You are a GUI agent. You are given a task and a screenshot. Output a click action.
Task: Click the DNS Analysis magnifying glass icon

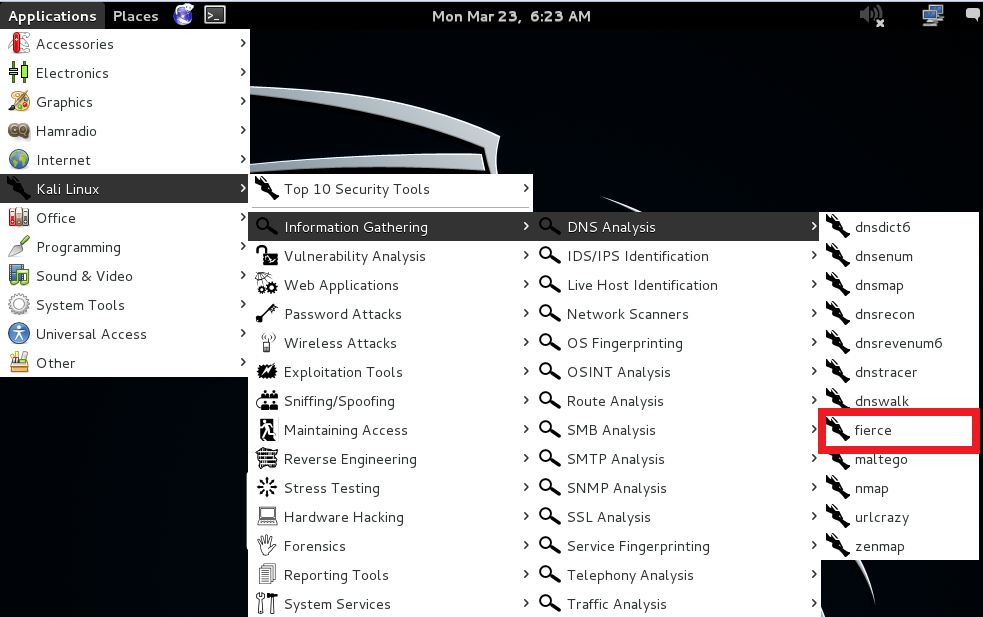(550, 227)
